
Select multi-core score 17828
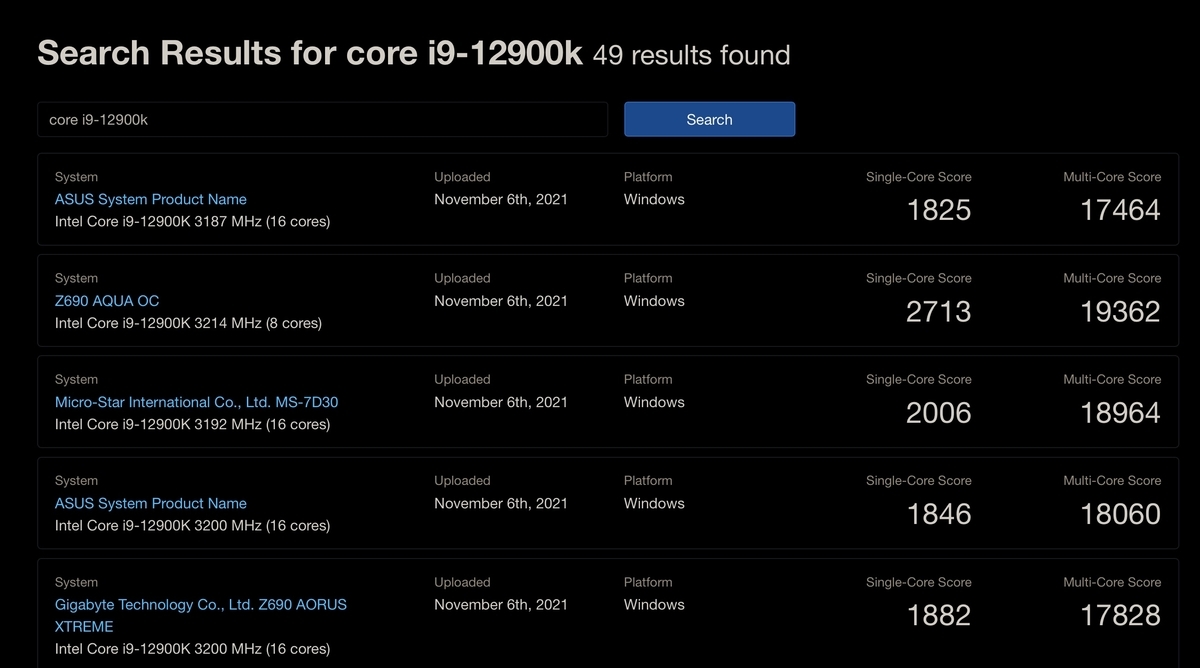pyautogui.click(x=1120, y=615)
